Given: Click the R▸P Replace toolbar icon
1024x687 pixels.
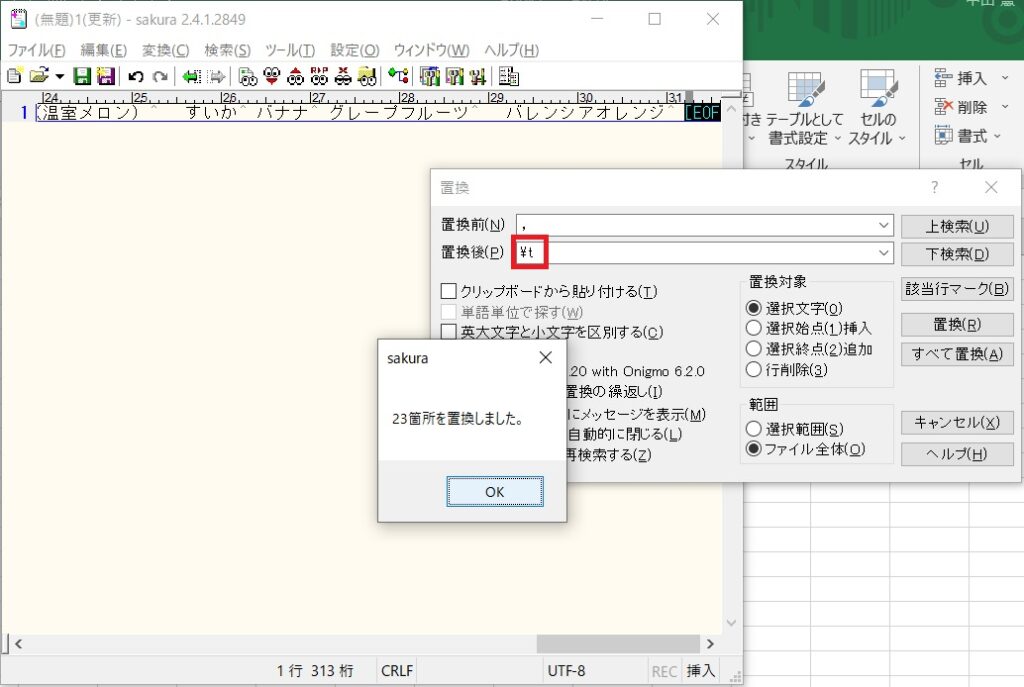Looking at the screenshot, I should coord(319,76).
